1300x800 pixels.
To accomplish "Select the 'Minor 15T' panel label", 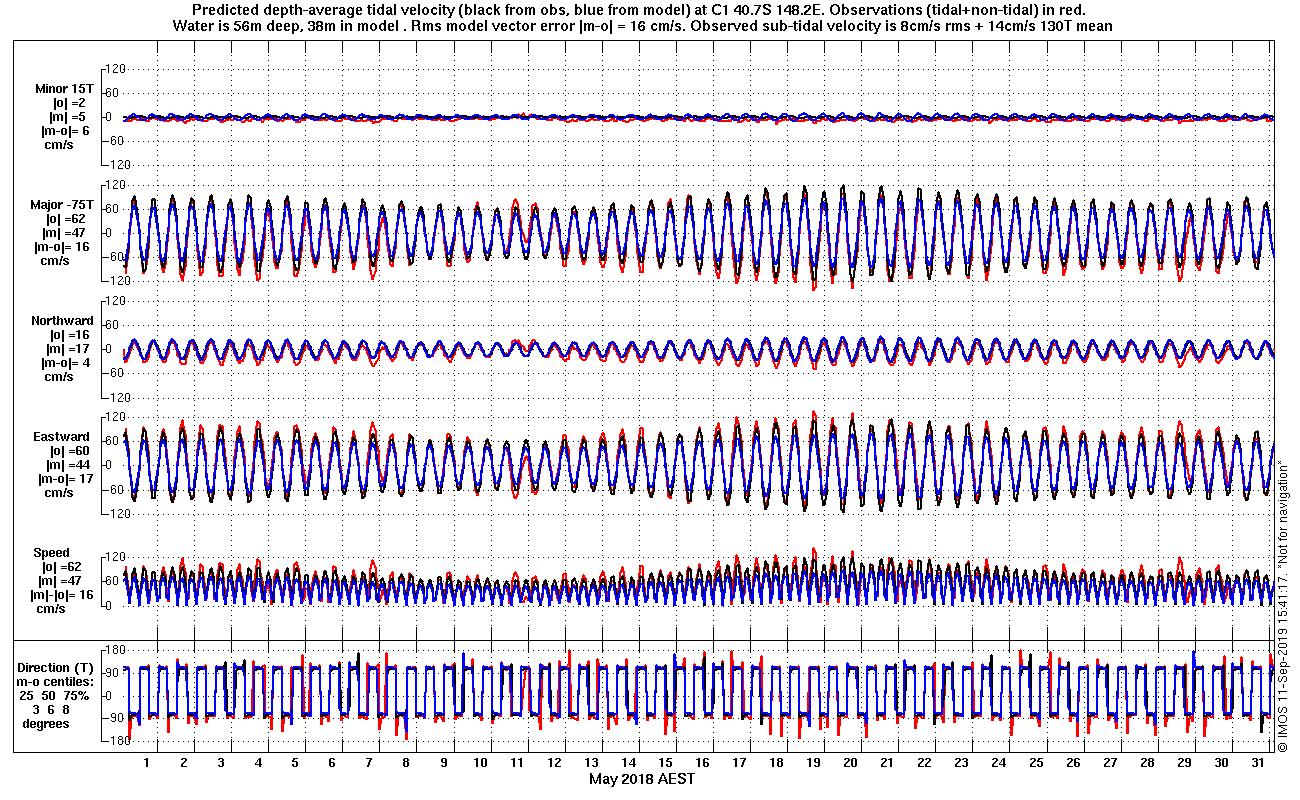I will click(65, 88).
